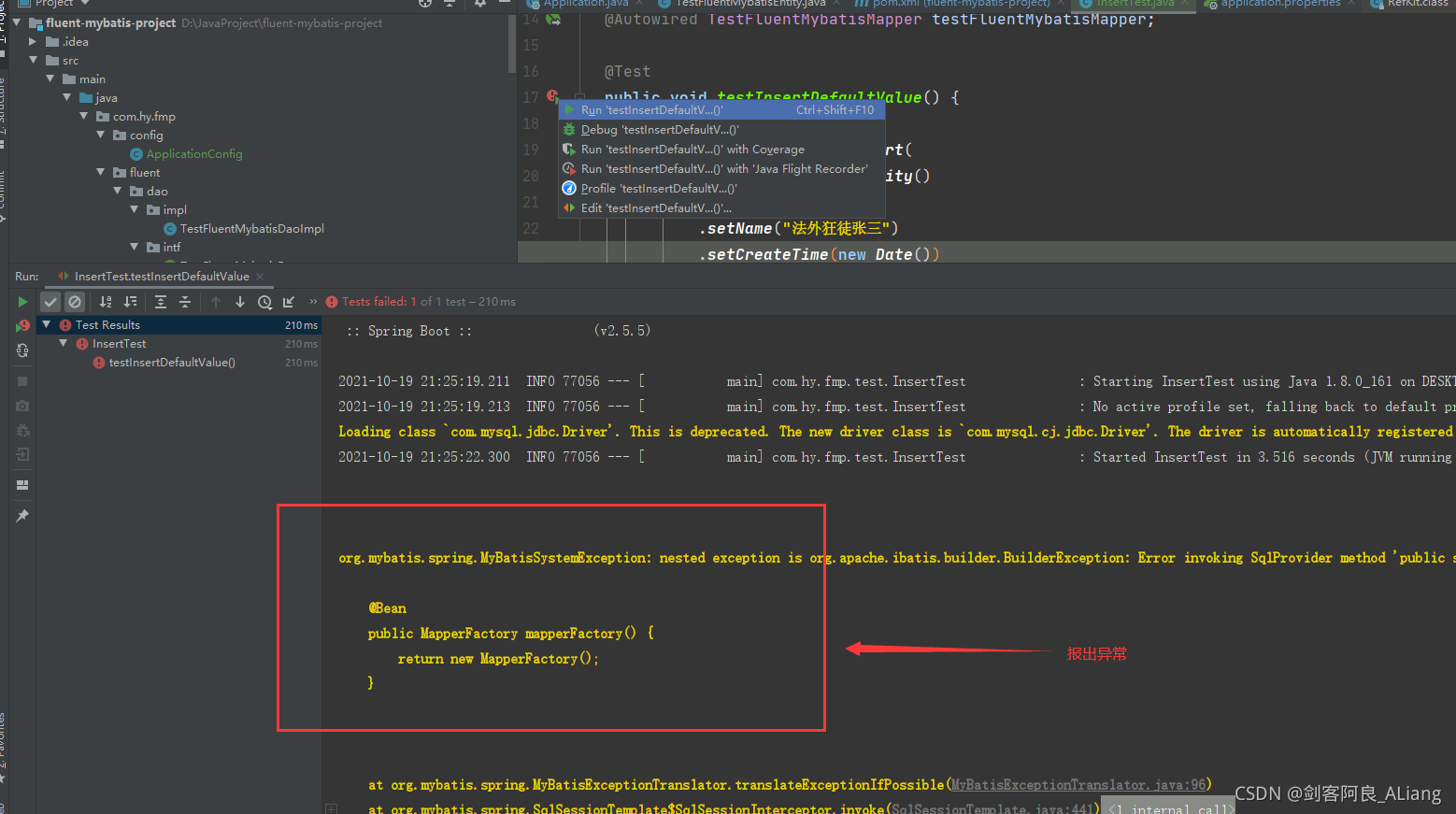Expand all nodes in test results tree
Image resolution: width=1456 pixels, height=814 pixels.
tap(161, 302)
